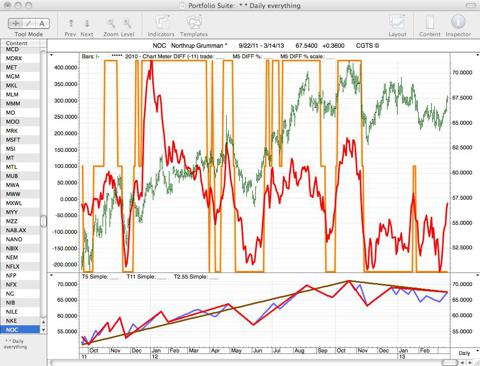Viewport: 480px width, 366px height.
Task: Select MDRX in the symbol list
Action: click(20, 58)
